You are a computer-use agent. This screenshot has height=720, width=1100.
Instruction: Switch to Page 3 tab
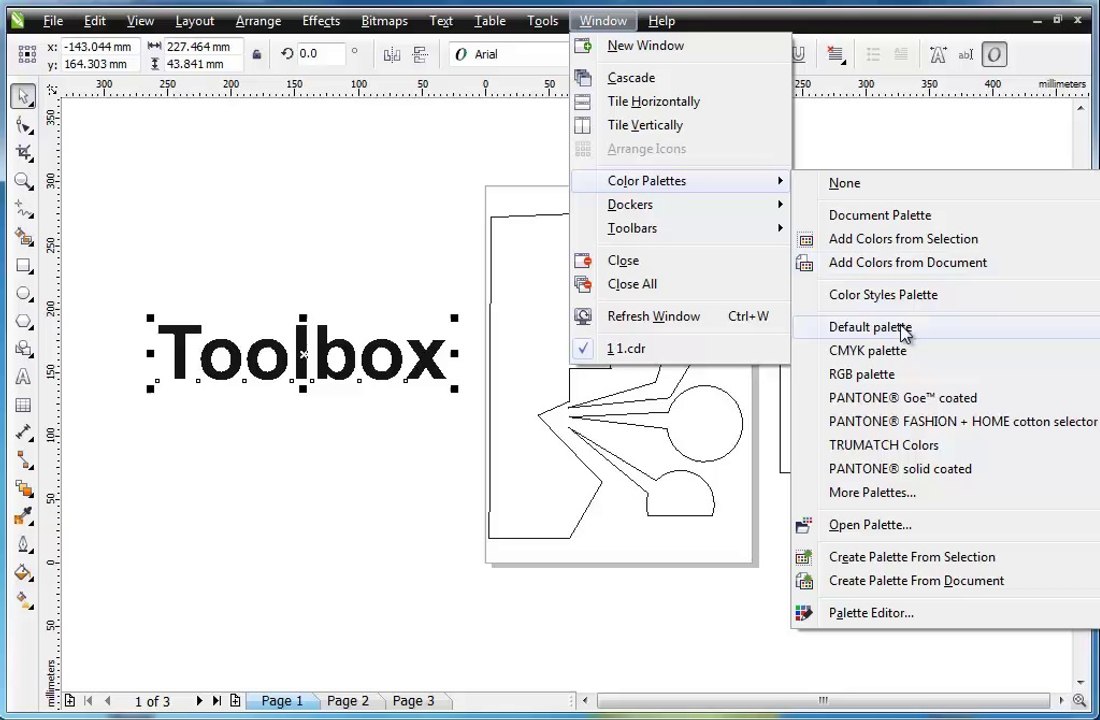pyautogui.click(x=413, y=701)
